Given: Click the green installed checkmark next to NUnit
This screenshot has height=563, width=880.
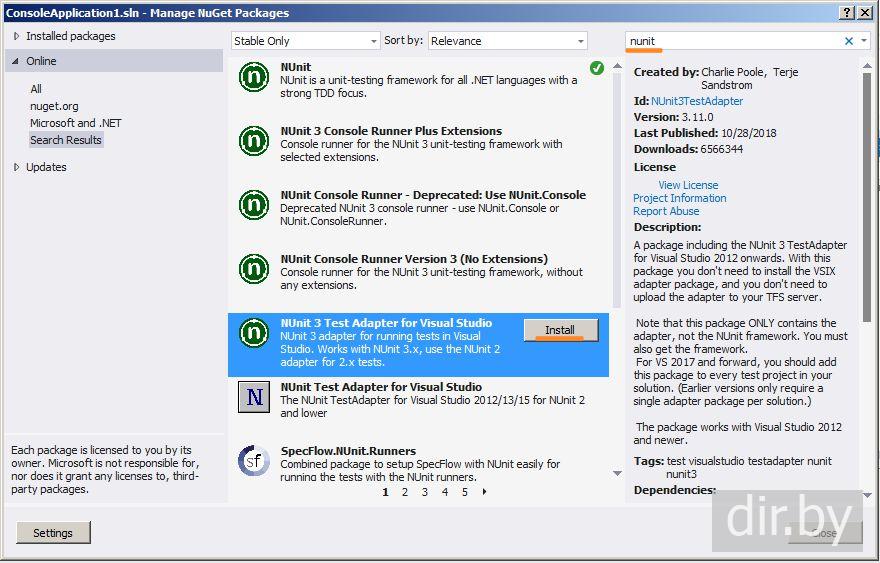Looking at the screenshot, I should 597,68.
